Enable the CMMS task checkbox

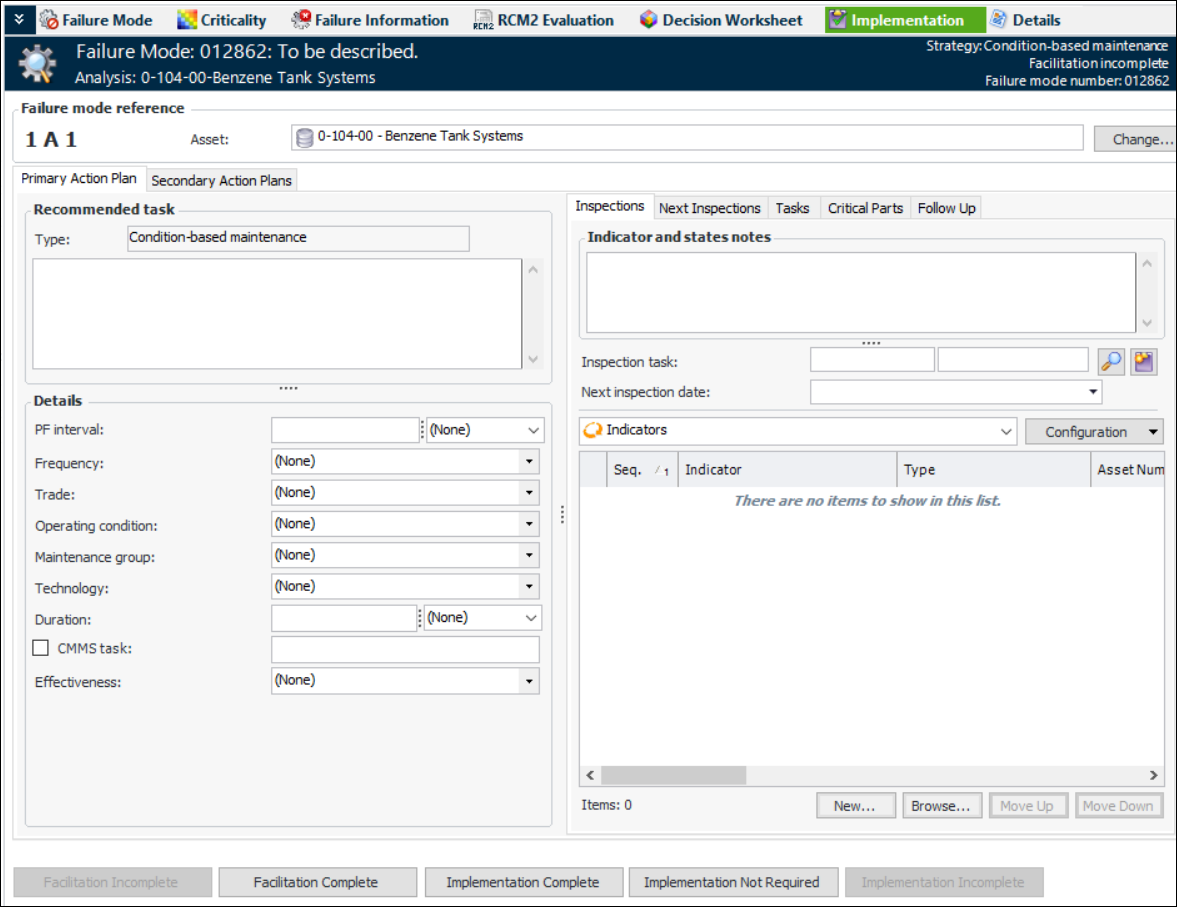41,648
